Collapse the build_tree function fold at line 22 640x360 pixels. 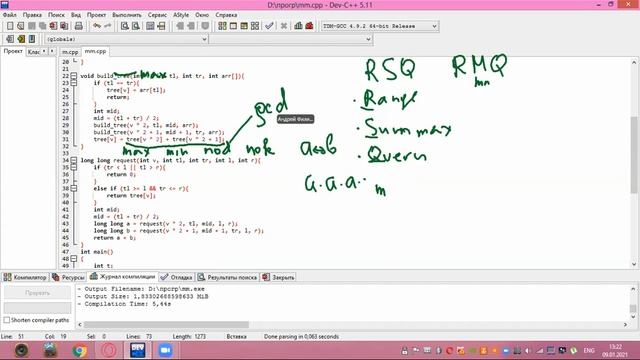74,76
